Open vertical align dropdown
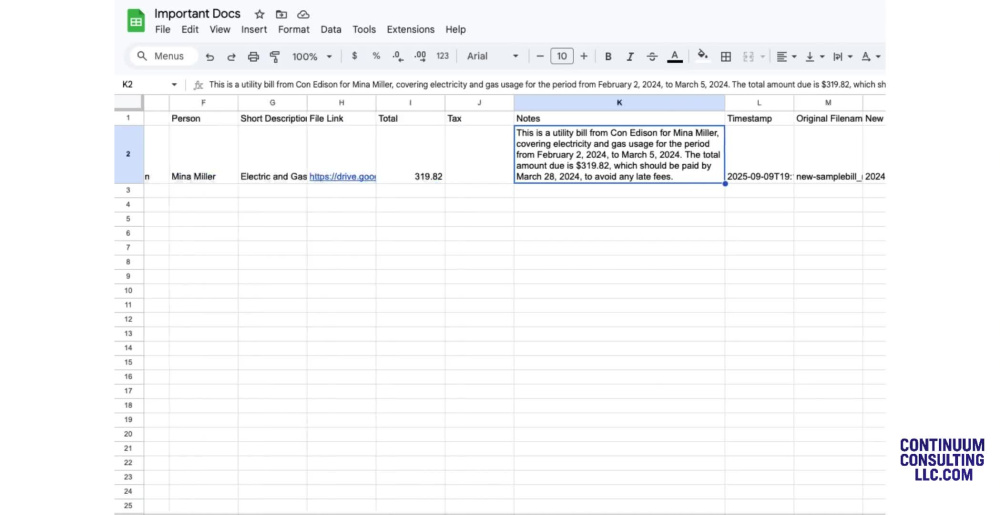Viewport: 1000px width, 515px height. (x=814, y=57)
